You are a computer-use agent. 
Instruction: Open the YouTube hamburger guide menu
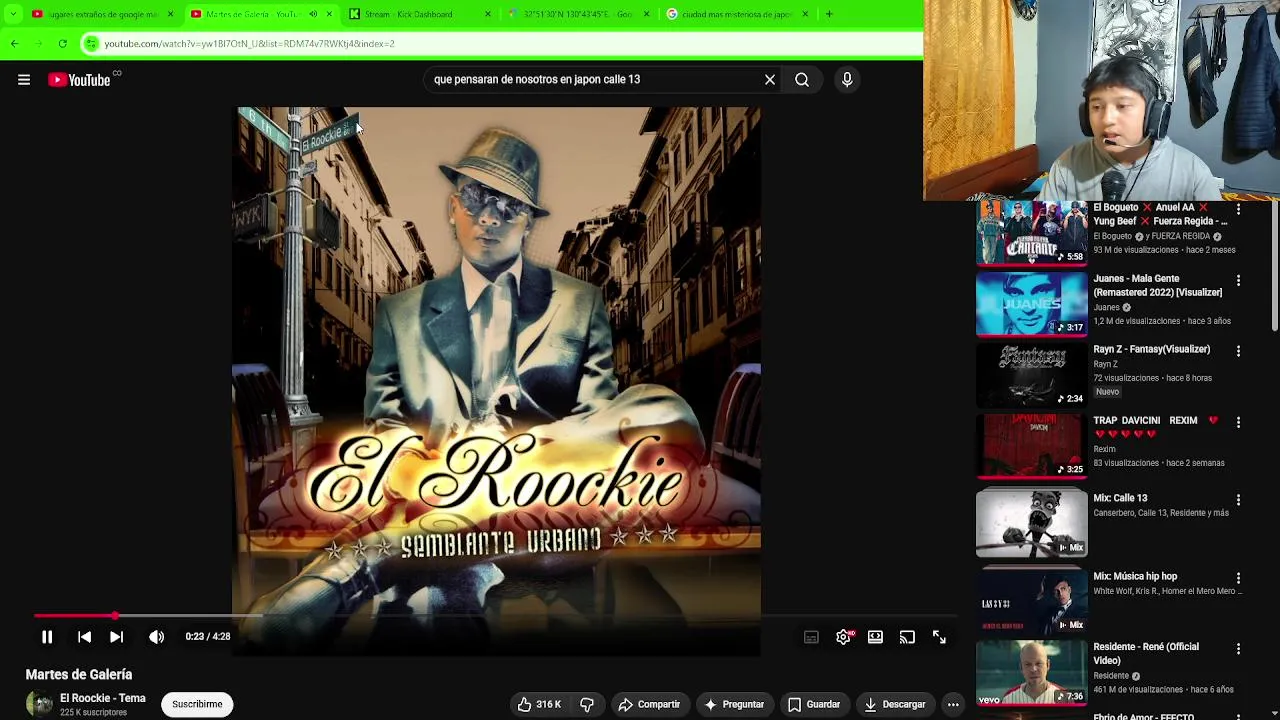(24, 80)
